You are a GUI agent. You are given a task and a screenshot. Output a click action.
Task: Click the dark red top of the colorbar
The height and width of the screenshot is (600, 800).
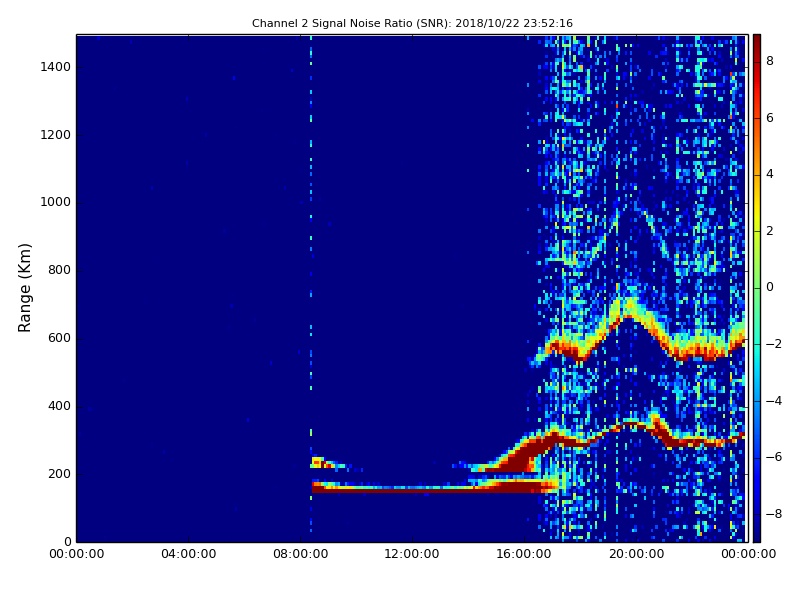pyautogui.click(x=757, y=43)
